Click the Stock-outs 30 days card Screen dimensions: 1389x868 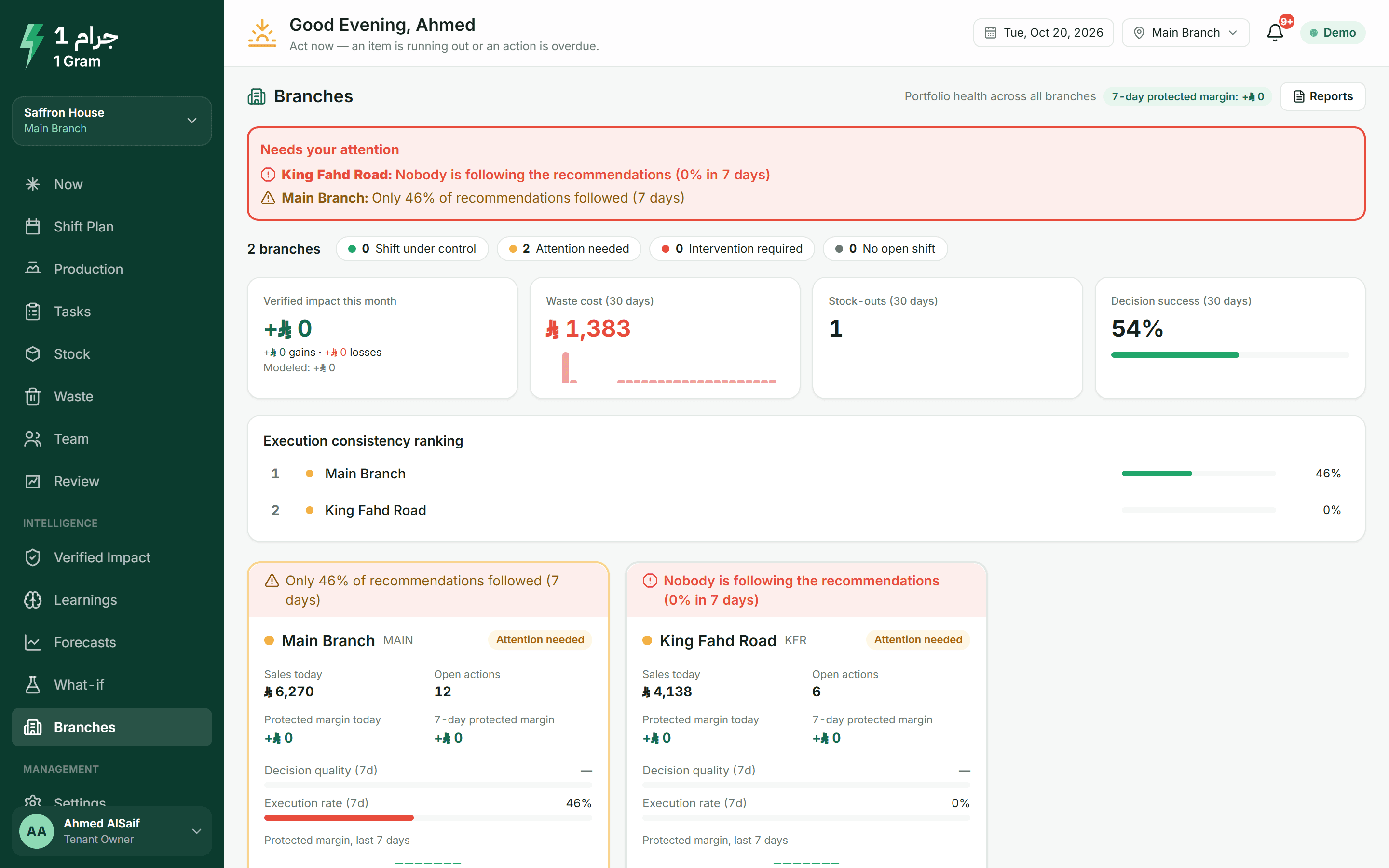coord(947,338)
